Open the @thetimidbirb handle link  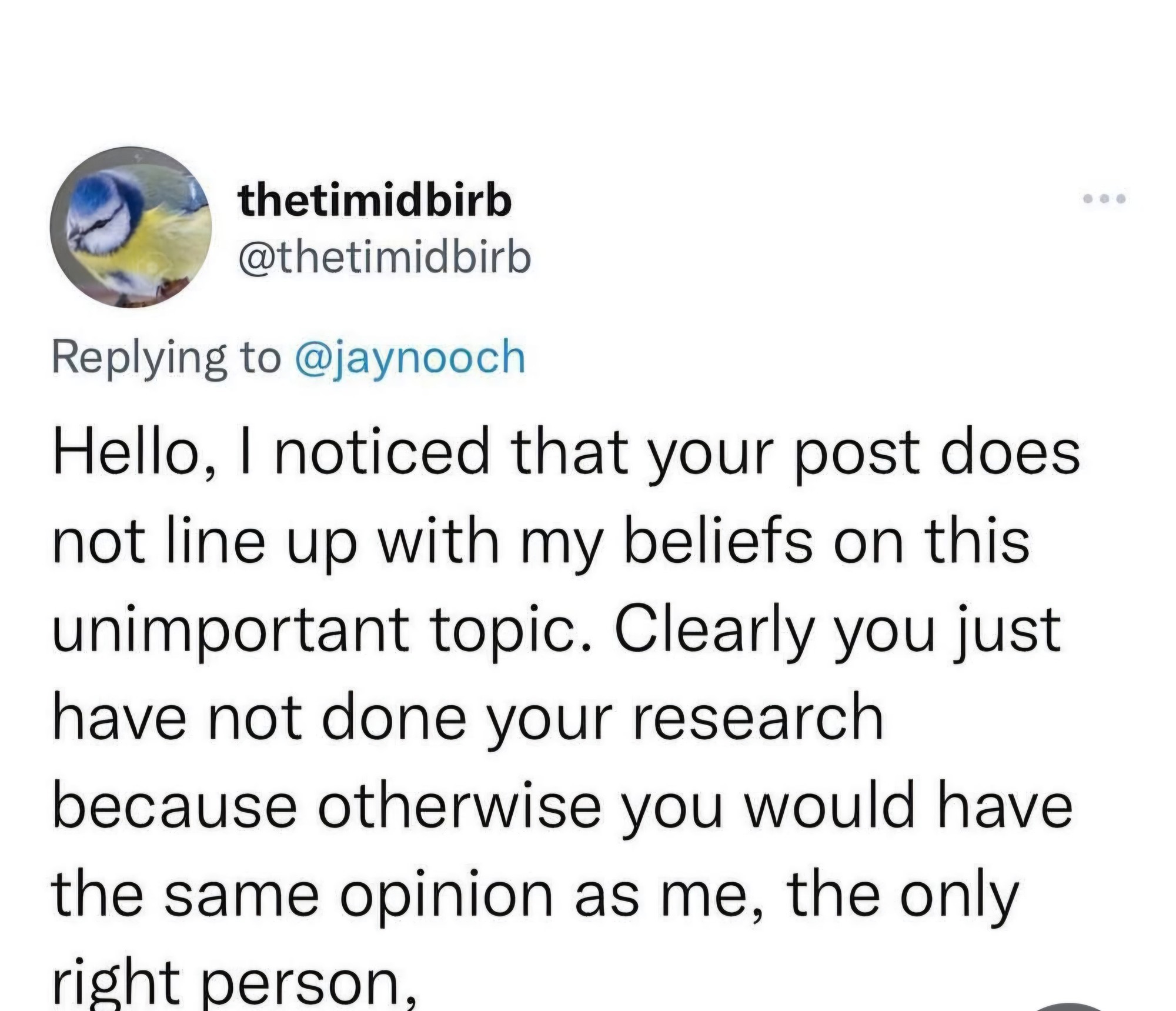click(x=385, y=258)
